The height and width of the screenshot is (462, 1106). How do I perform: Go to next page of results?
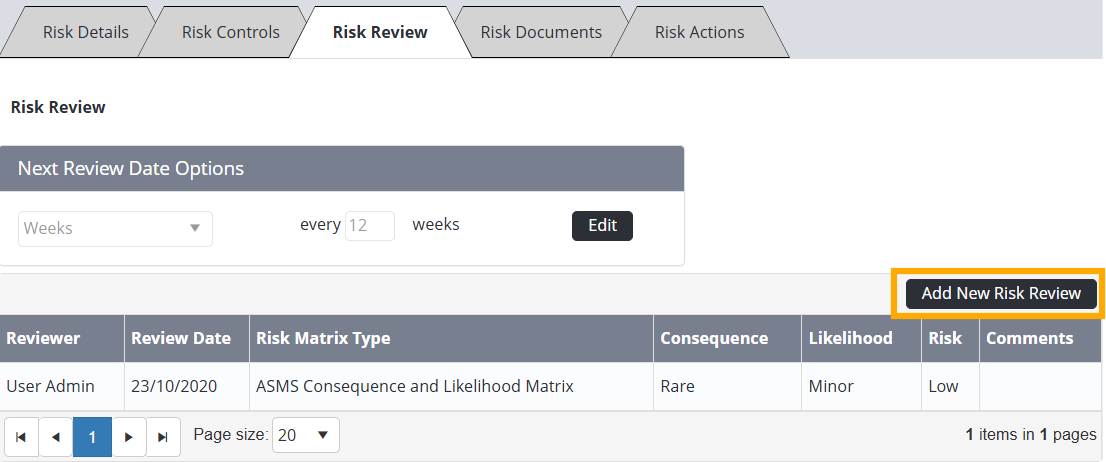coord(128,437)
